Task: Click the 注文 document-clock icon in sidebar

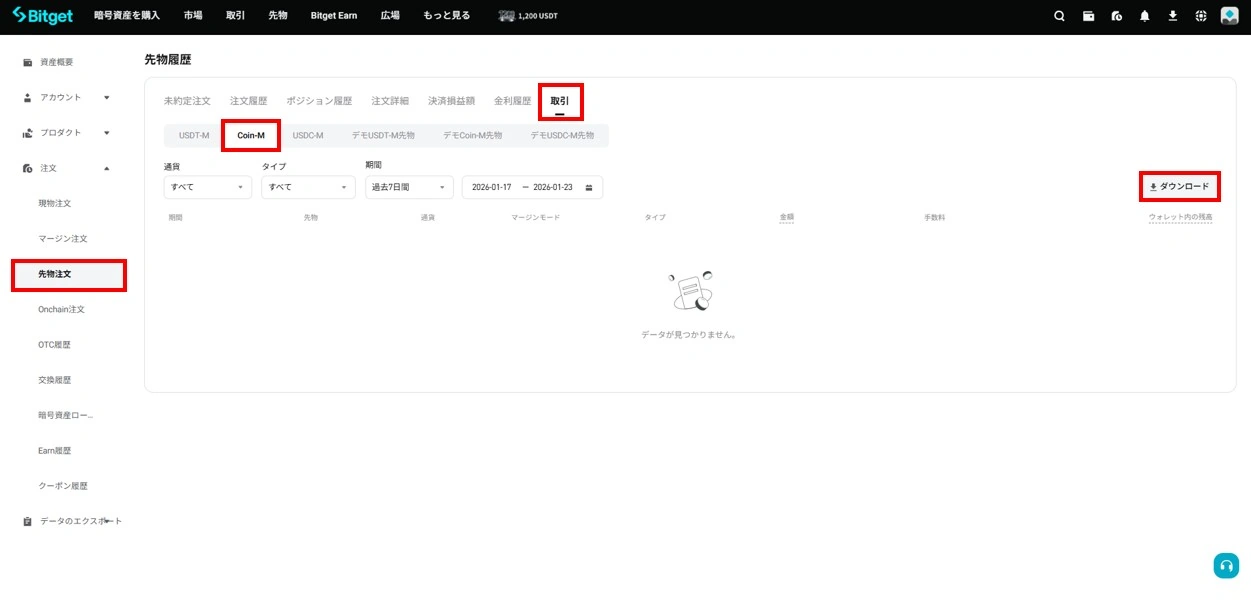Action: 28,168
